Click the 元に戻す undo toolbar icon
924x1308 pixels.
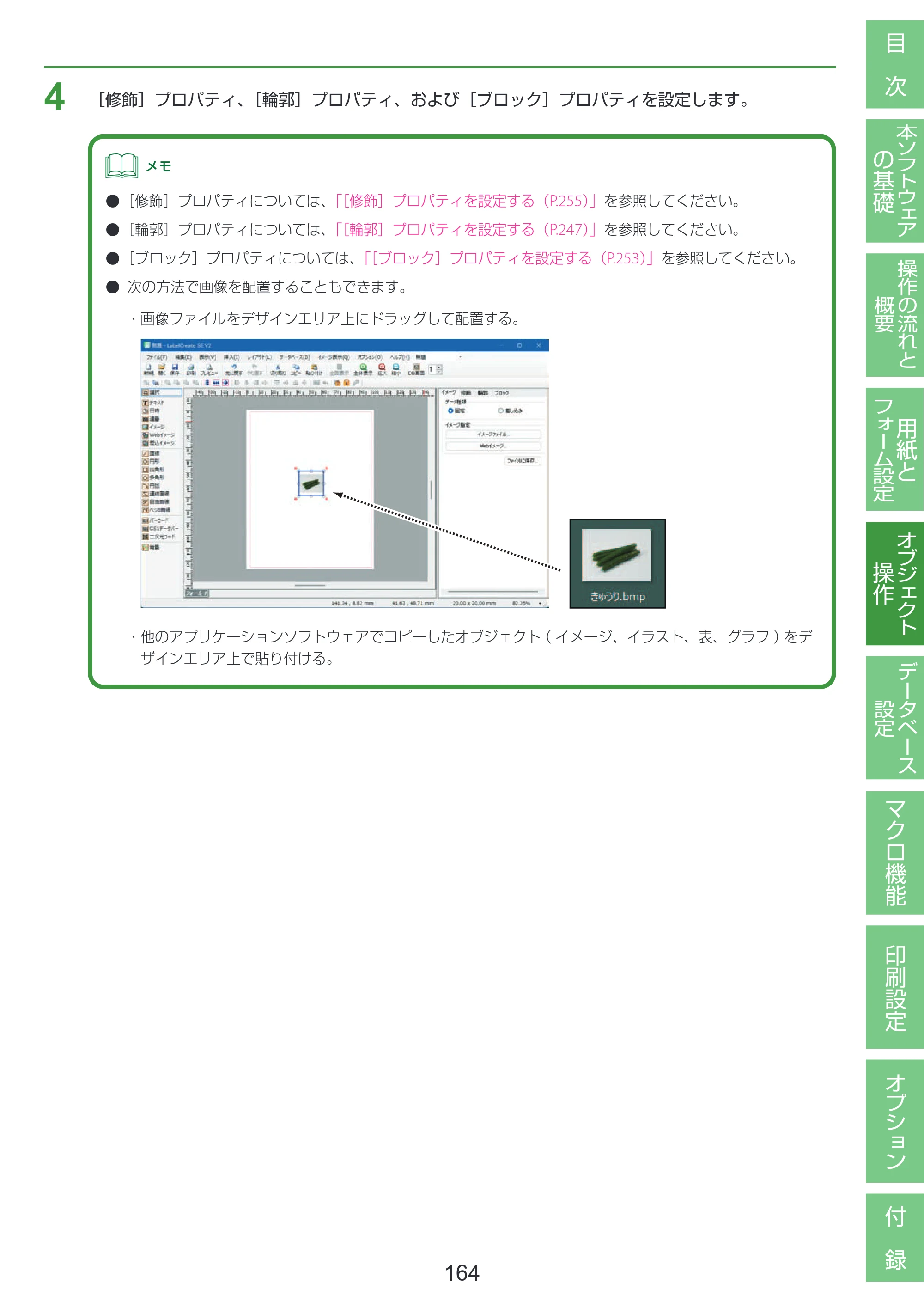(x=233, y=370)
